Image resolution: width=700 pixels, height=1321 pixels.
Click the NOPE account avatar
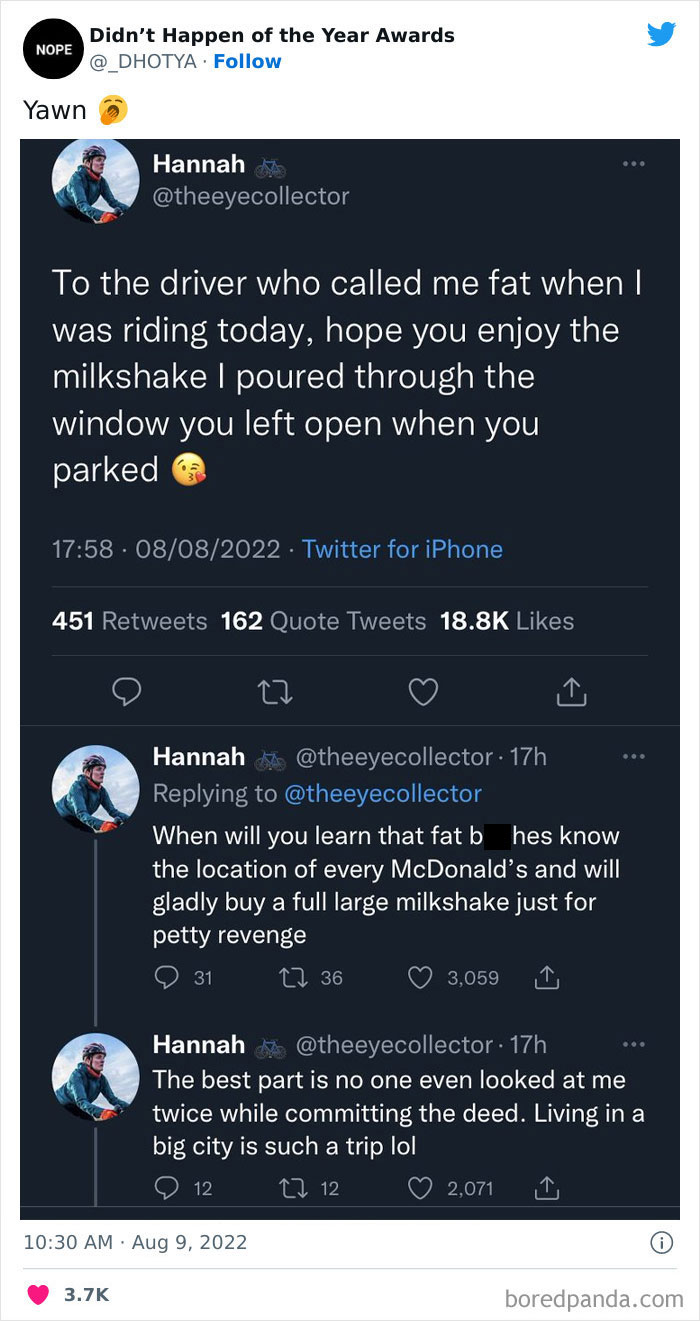52,48
